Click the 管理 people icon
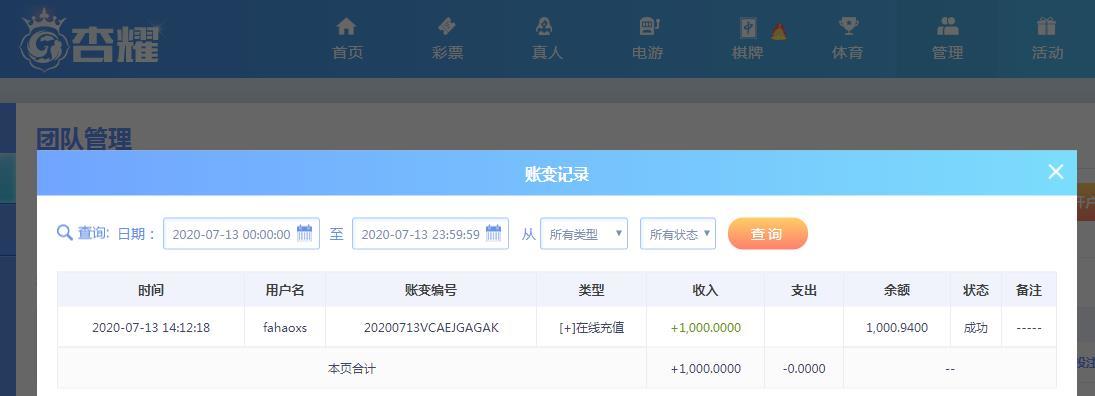Image resolution: width=1095 pixels, height=396 pixels. [x=948, y=27]
